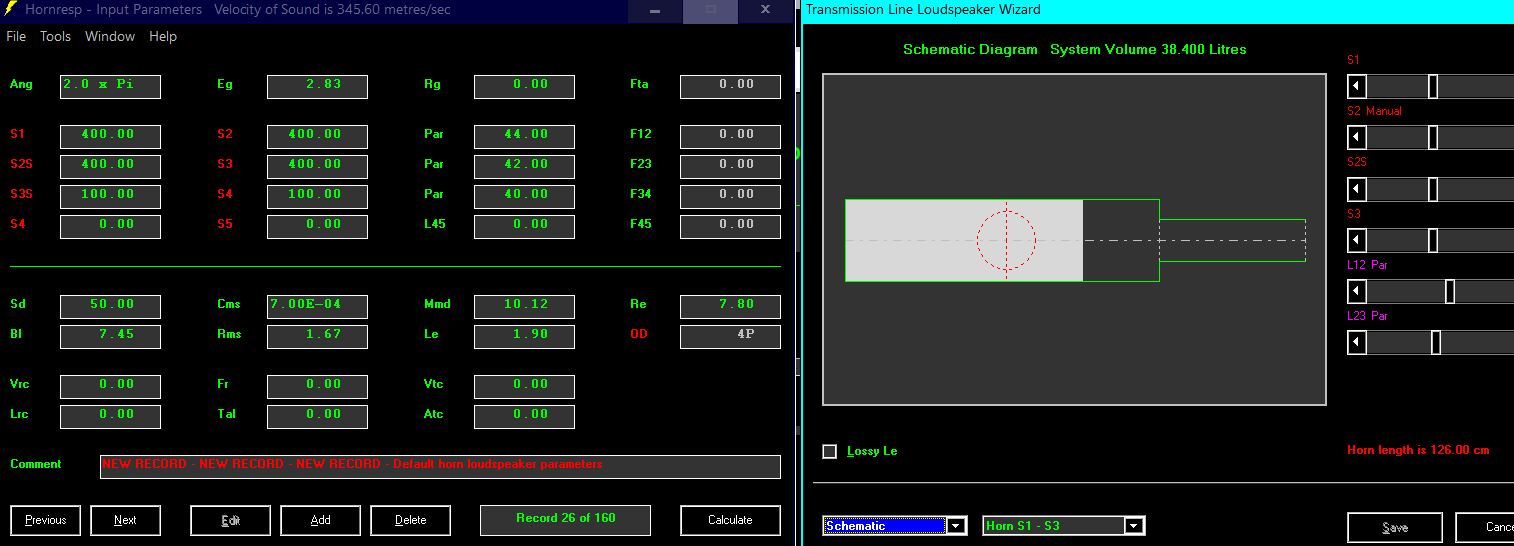Click the Vtc value field
The width and height of the screenshot is (1514, 546).
point(524,386)
